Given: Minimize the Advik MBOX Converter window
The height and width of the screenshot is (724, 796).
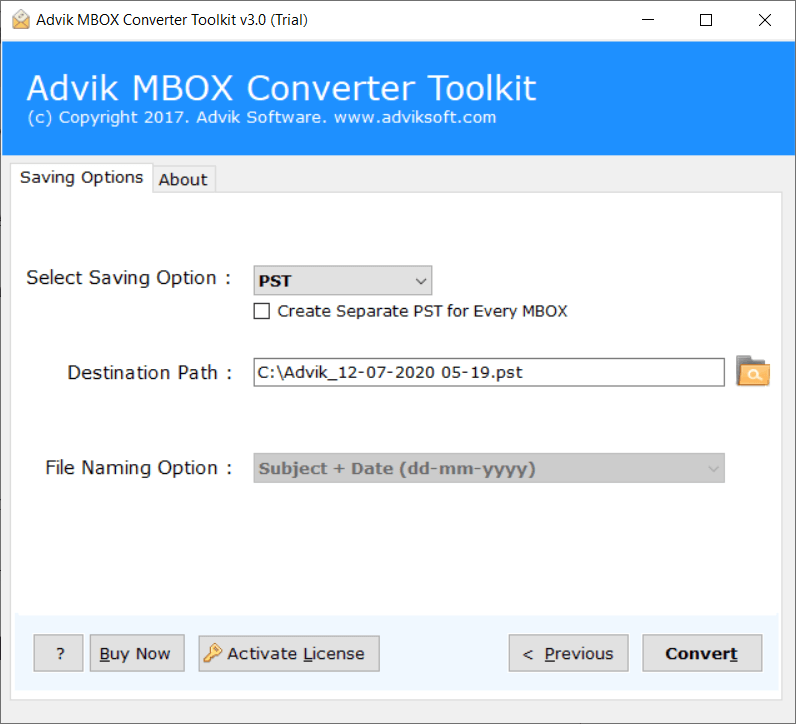Looking at the screenshot, I should click(x=648, y=20).
